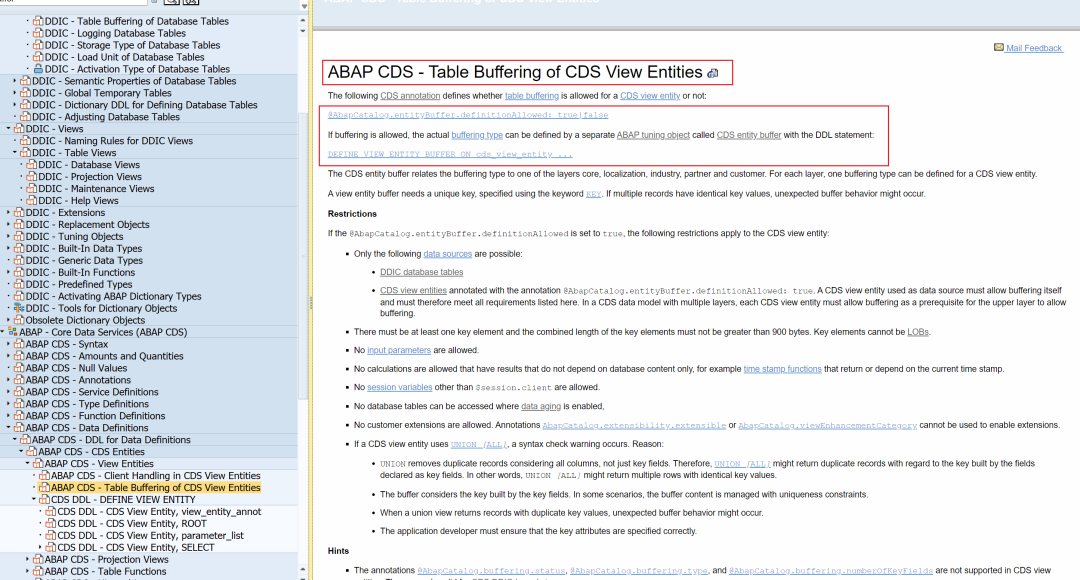Expand DDIC - Global Temporary Tables node

point(14,93)
